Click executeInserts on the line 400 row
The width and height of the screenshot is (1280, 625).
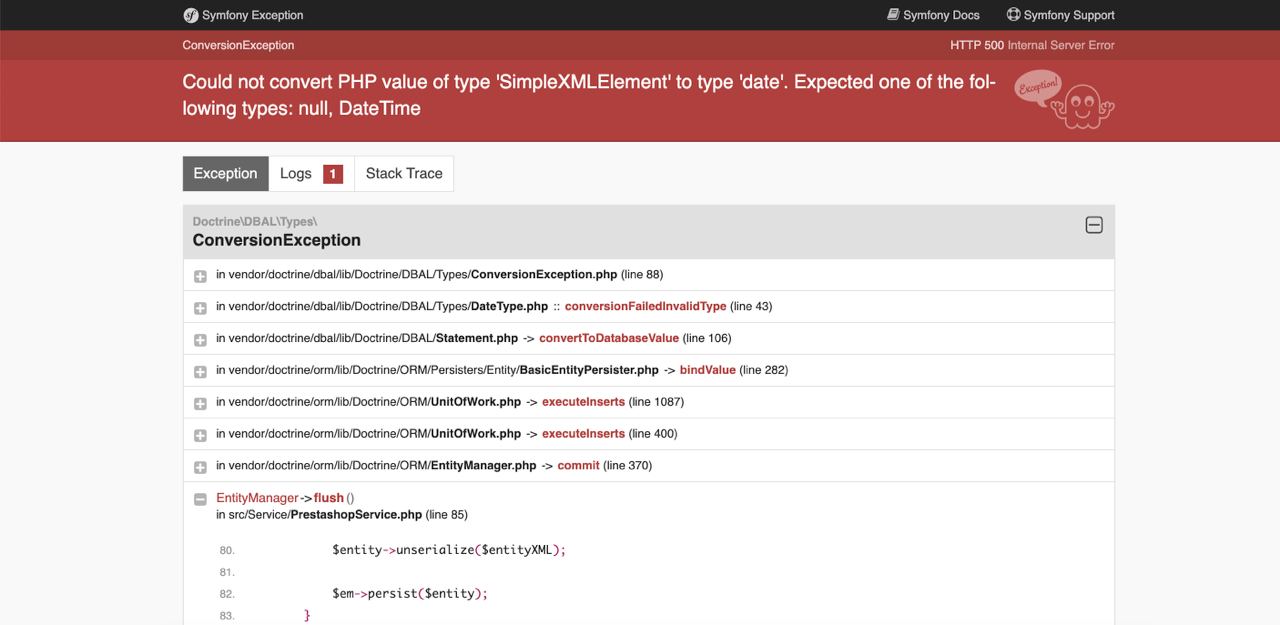click(583, 434)
